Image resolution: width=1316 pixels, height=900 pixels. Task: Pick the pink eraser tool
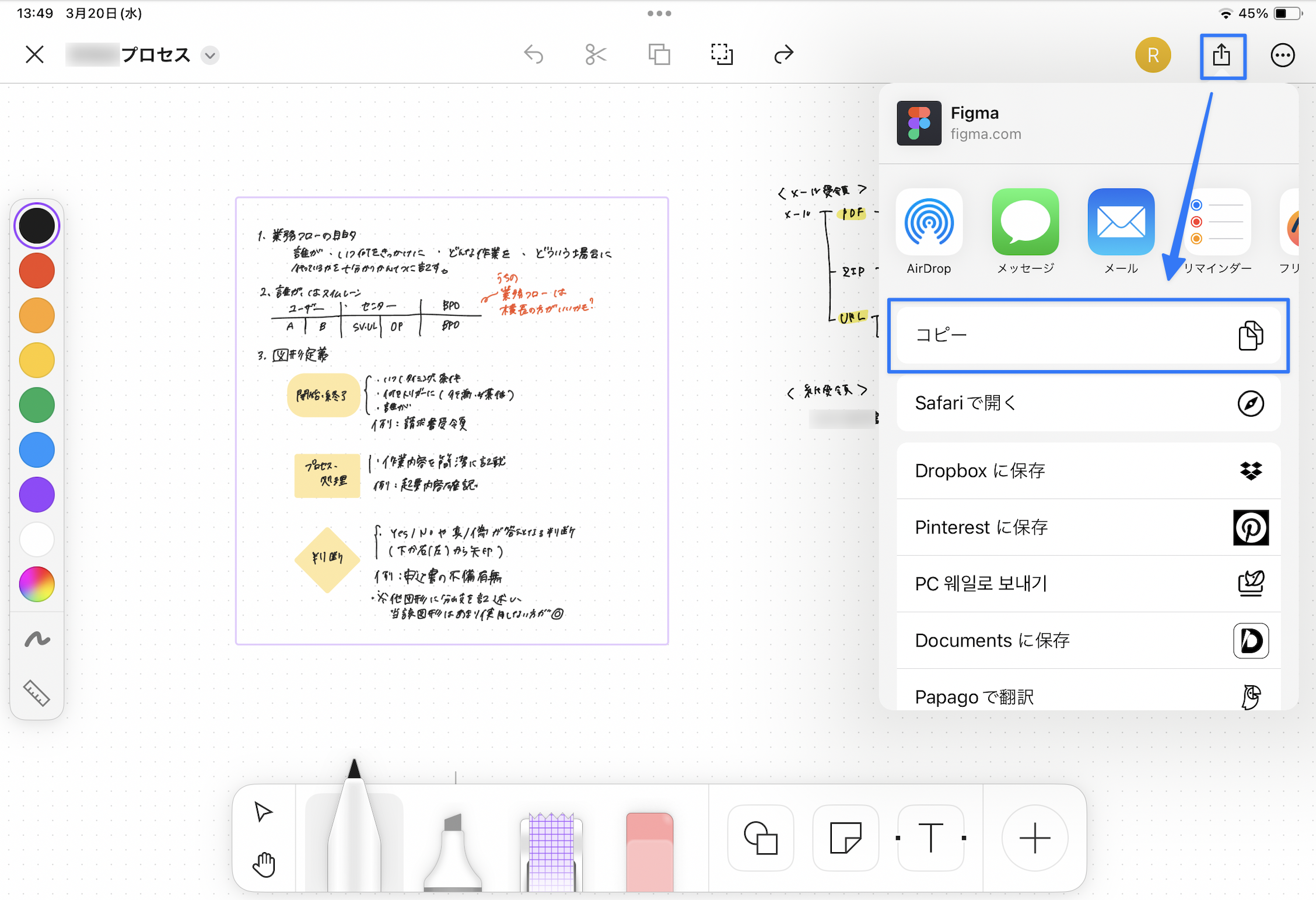click(650, 852)
